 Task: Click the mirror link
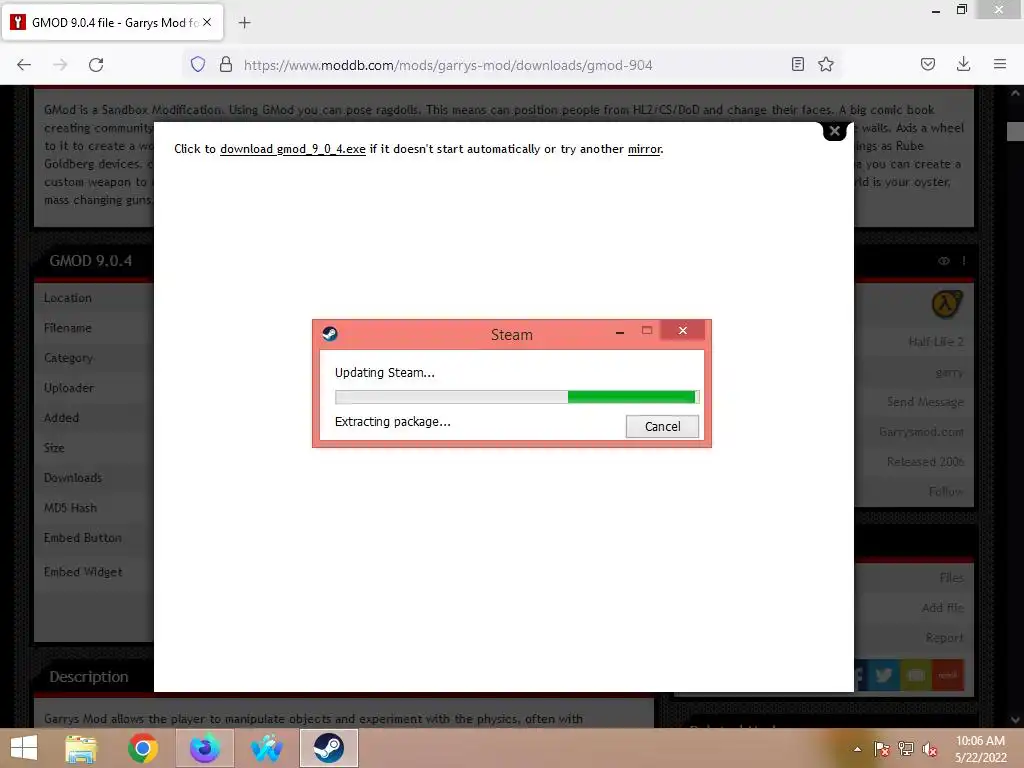point(645,149)
